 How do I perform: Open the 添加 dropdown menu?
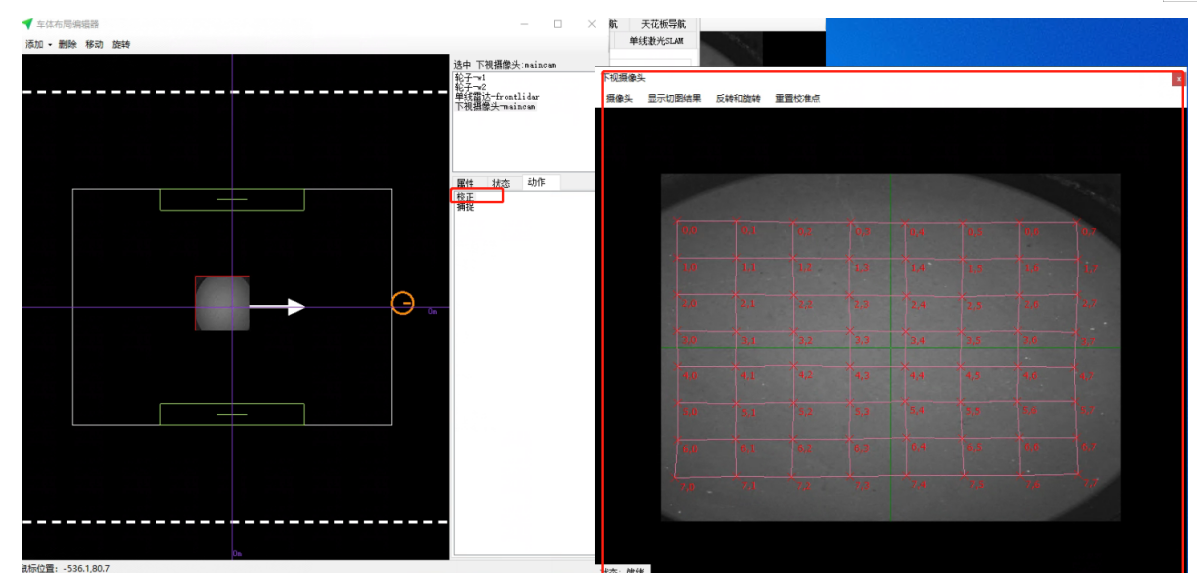(38, 45)
